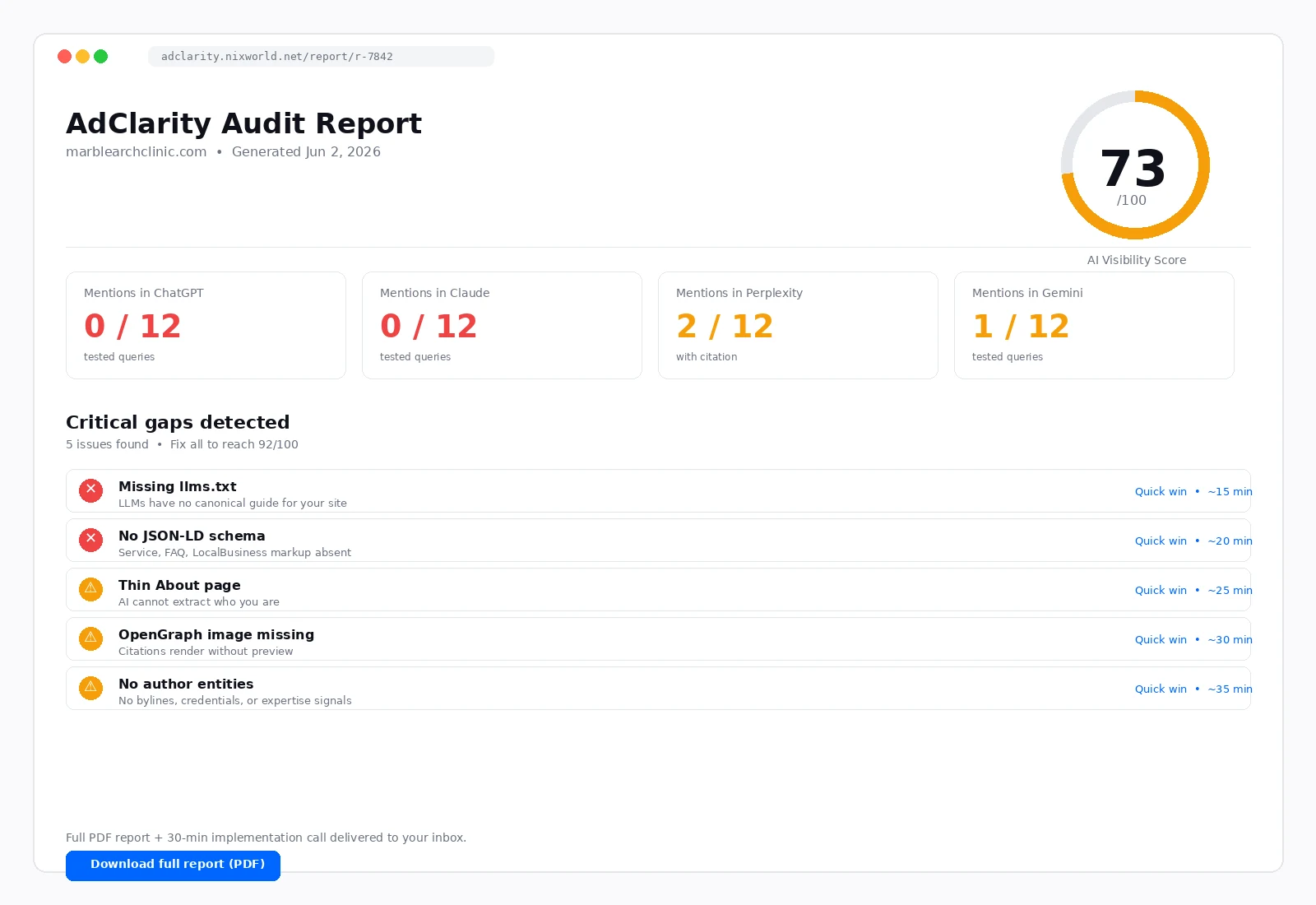Viewport: 1316px width, 905px height.
Task: Select the Mentions in Claude card
Action: click(502, 325)
